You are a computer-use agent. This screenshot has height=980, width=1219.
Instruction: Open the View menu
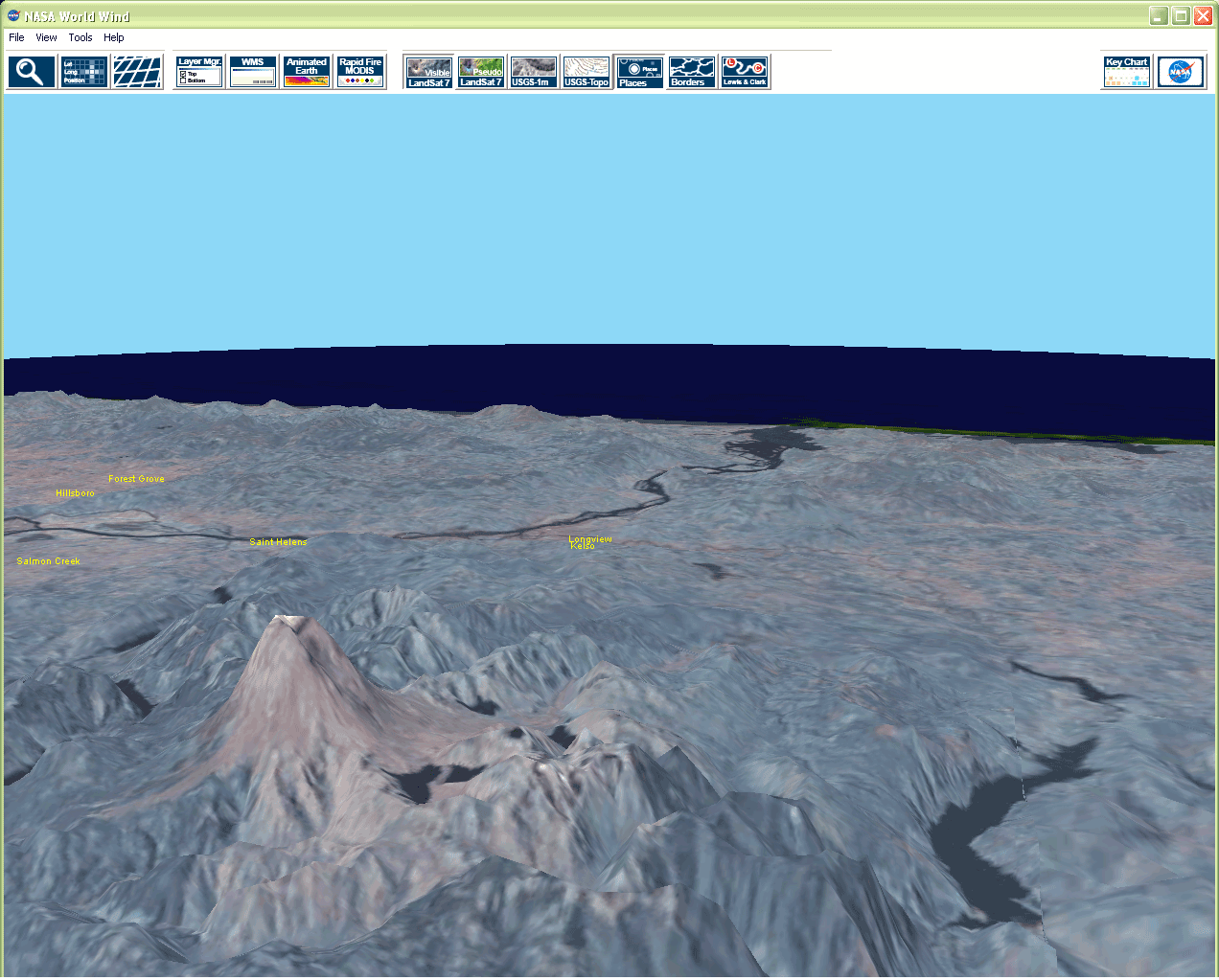coord(46,37)
